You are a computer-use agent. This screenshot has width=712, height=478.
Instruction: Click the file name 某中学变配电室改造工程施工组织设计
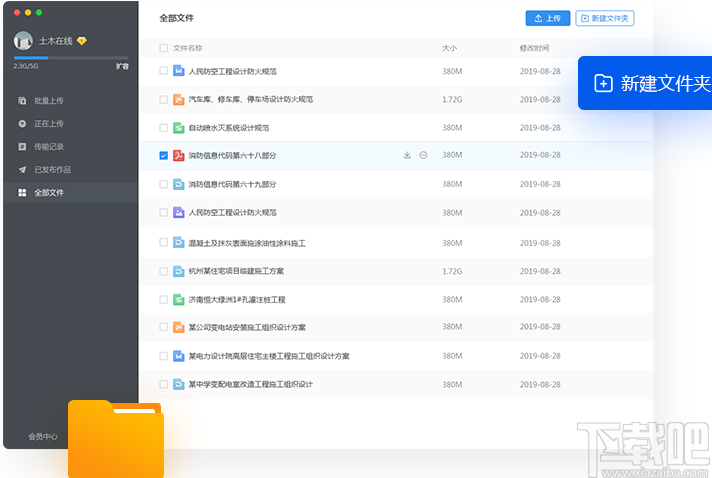coord(251,384)
